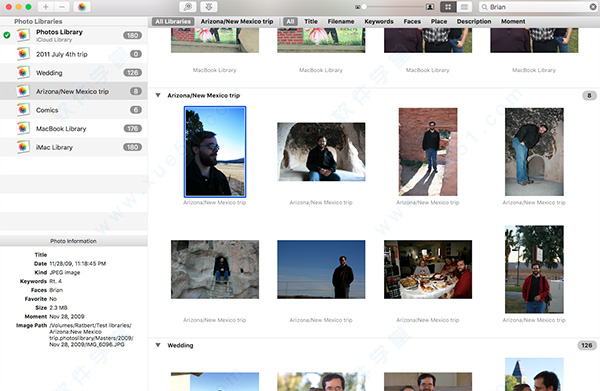Filter search by Description
Image resolution: width=600 pixels, height=391 pixels.
coord(474,21)
